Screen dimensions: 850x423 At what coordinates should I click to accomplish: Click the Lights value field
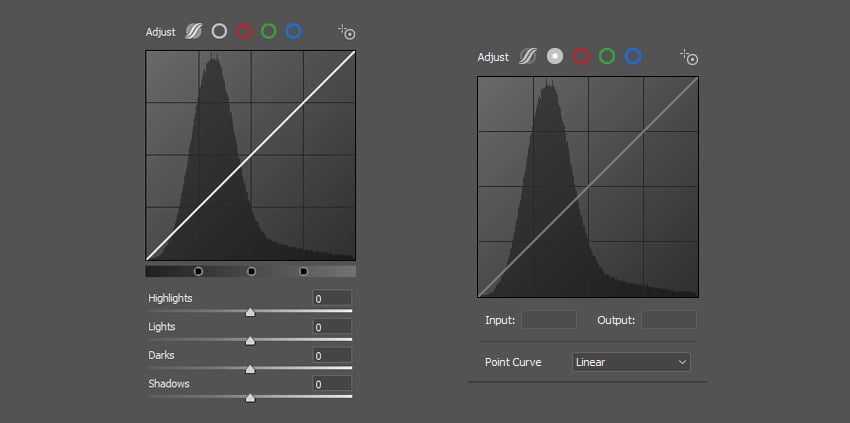coord(332,327)
